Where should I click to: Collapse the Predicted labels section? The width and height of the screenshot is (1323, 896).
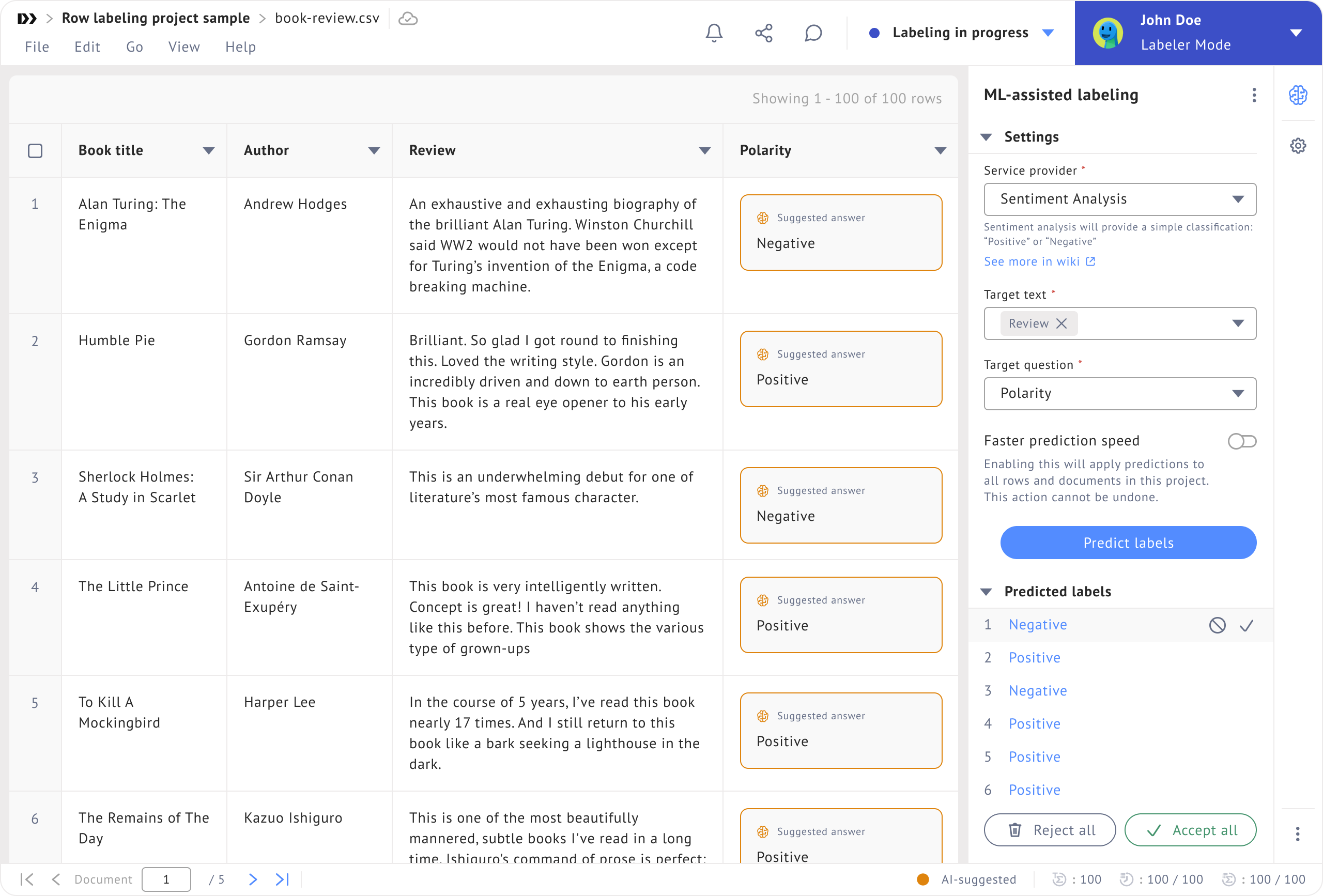point(987,592)
